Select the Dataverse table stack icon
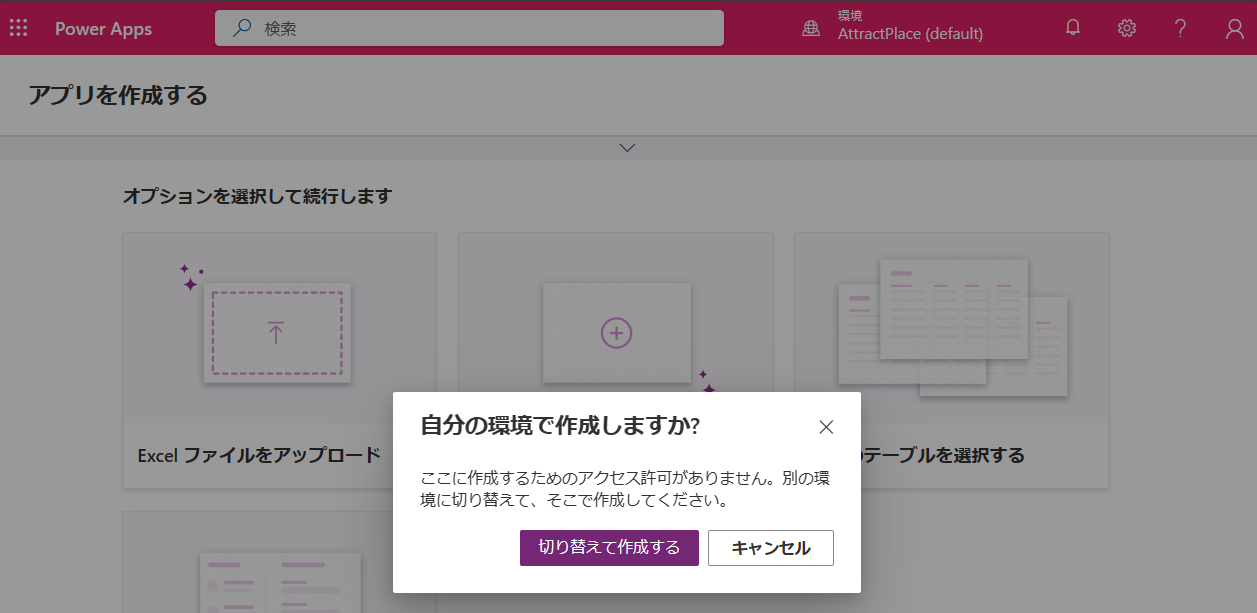The width and height of the screenshot is (1257, 613). [952, 320]
